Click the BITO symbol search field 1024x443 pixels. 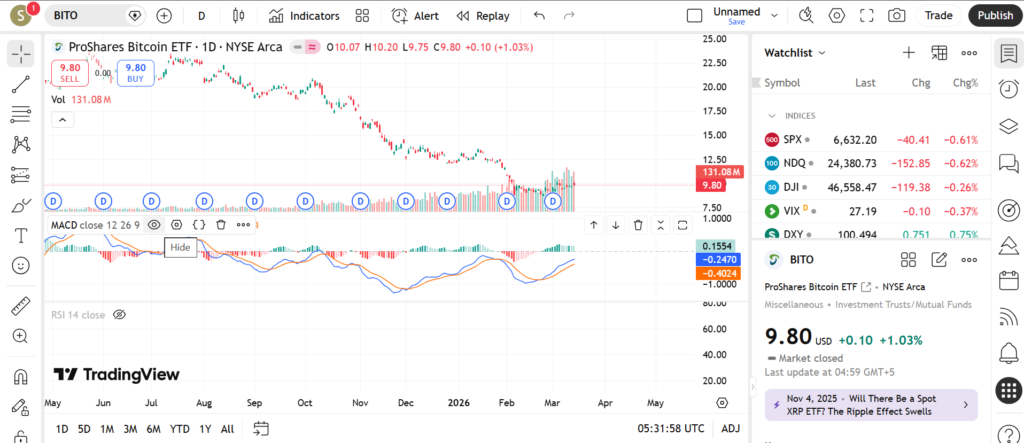tap(85, 16)
